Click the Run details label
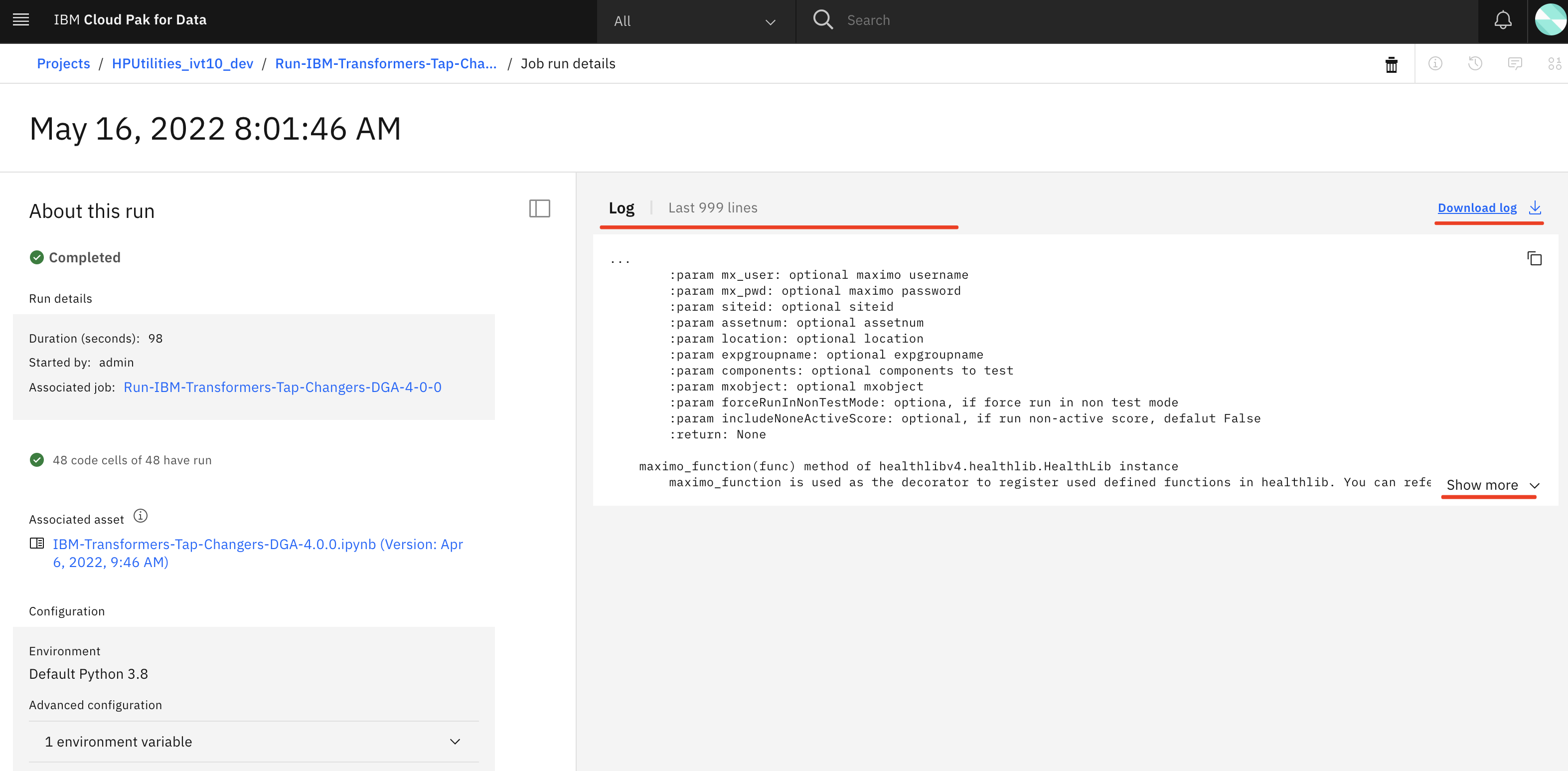This screenshot has height=771, width=1568. tap(60, 299)
